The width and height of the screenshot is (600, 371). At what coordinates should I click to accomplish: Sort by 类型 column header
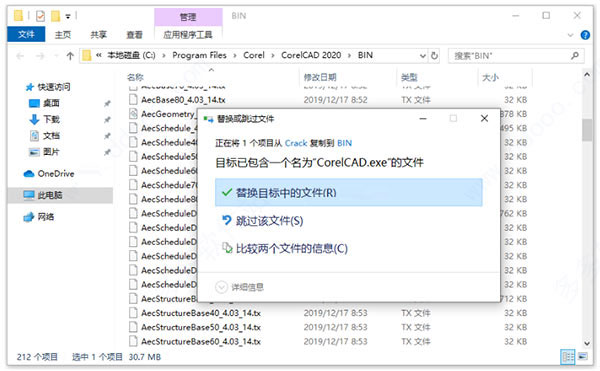pyautogui.click(x=409, y=77)
